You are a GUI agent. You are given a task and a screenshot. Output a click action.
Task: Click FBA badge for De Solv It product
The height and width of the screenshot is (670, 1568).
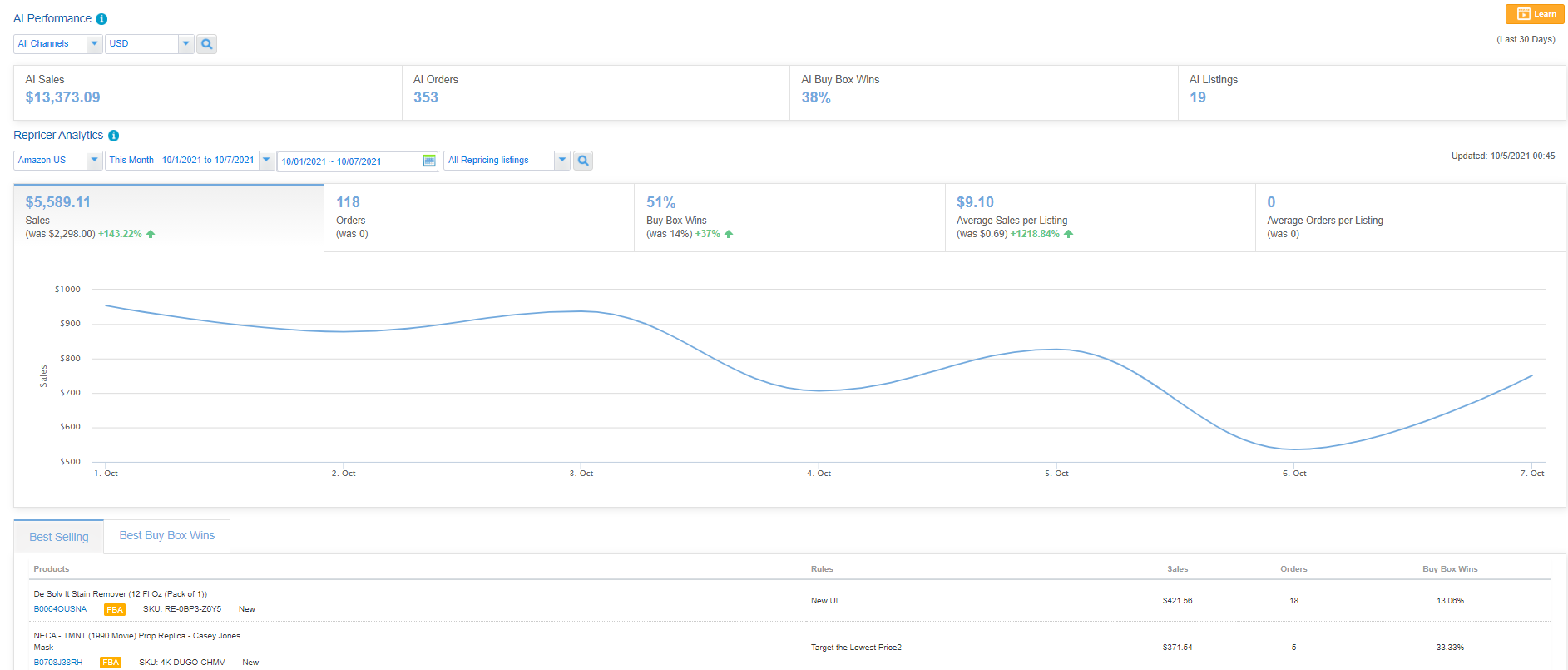[x=115, y=610]
